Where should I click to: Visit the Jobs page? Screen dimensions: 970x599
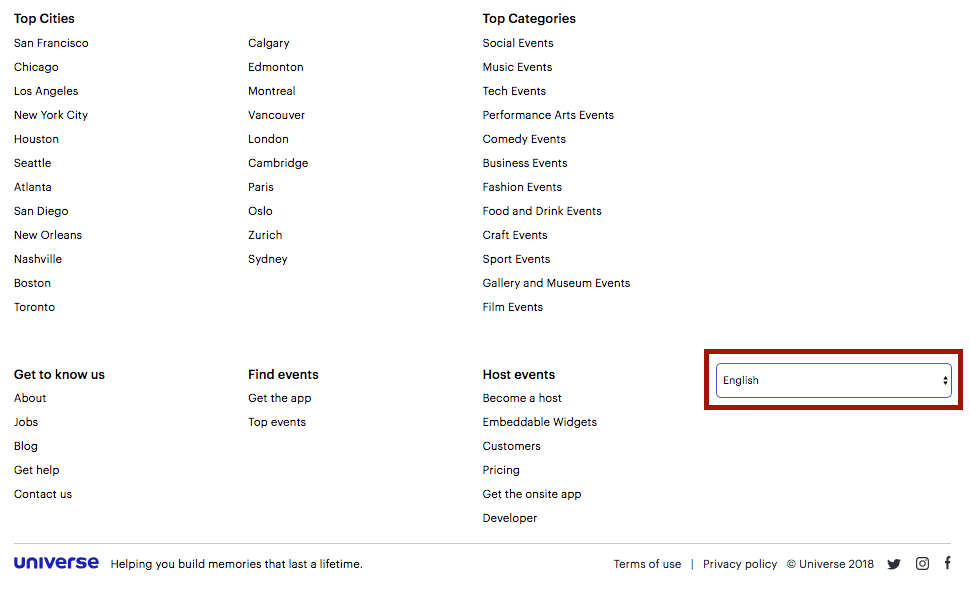(26, 422)
